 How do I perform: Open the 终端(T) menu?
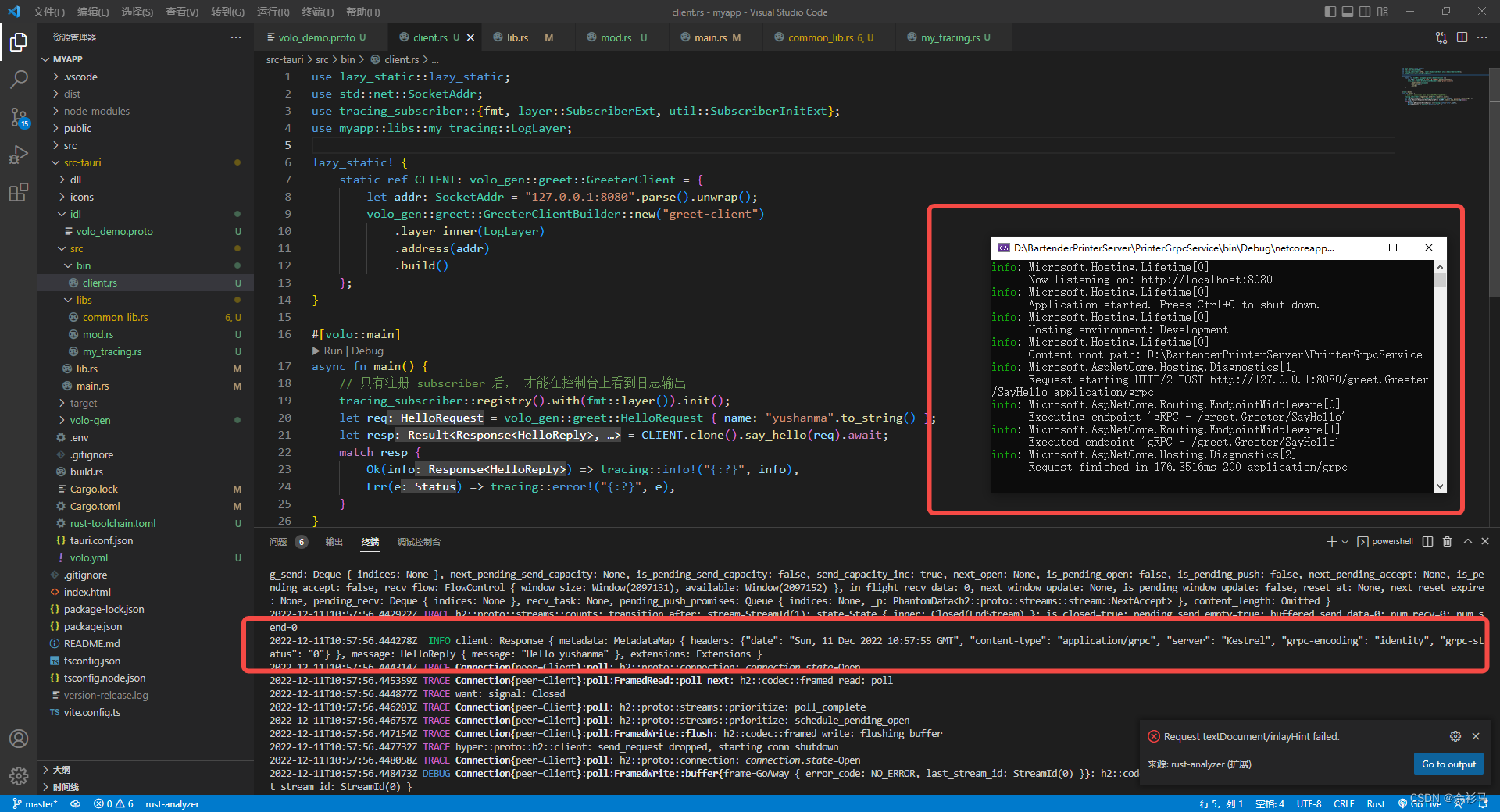(317, 12)
